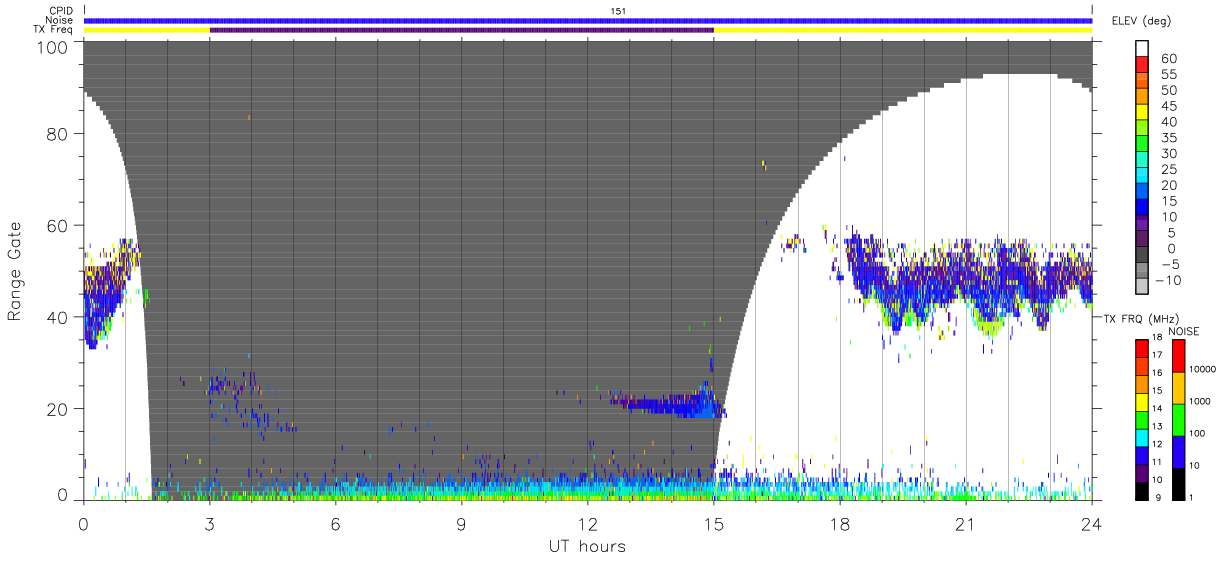Pick the black 1-10 NOISE swatch
The width and height of the screenshot is (1228, 567).
[1178, 484]
